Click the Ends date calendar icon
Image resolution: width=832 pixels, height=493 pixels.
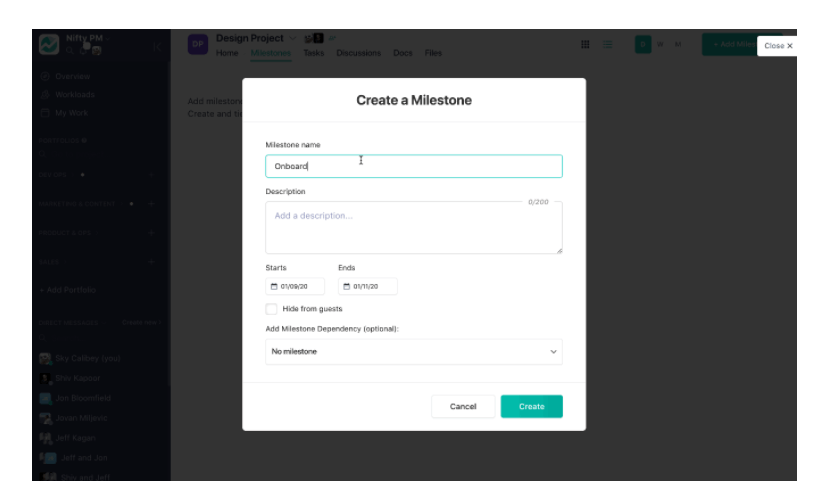(x=346, y=287)
